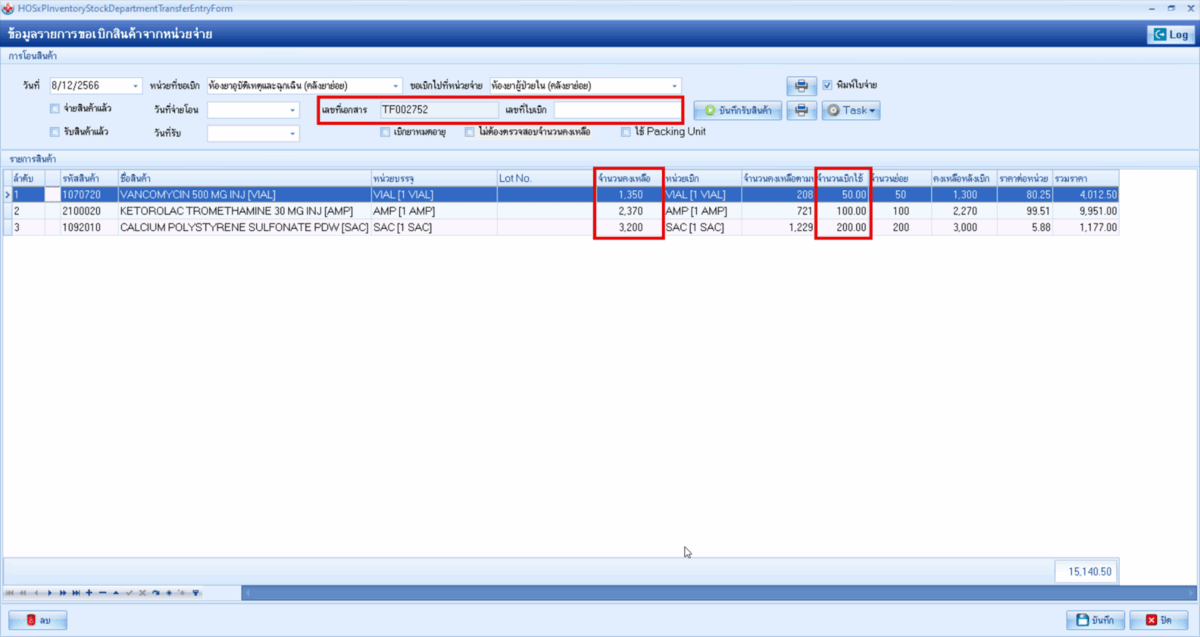This screenshot has height=637, width=1200.
Task: Open the Log panel button
Action: pos(1170,35)
